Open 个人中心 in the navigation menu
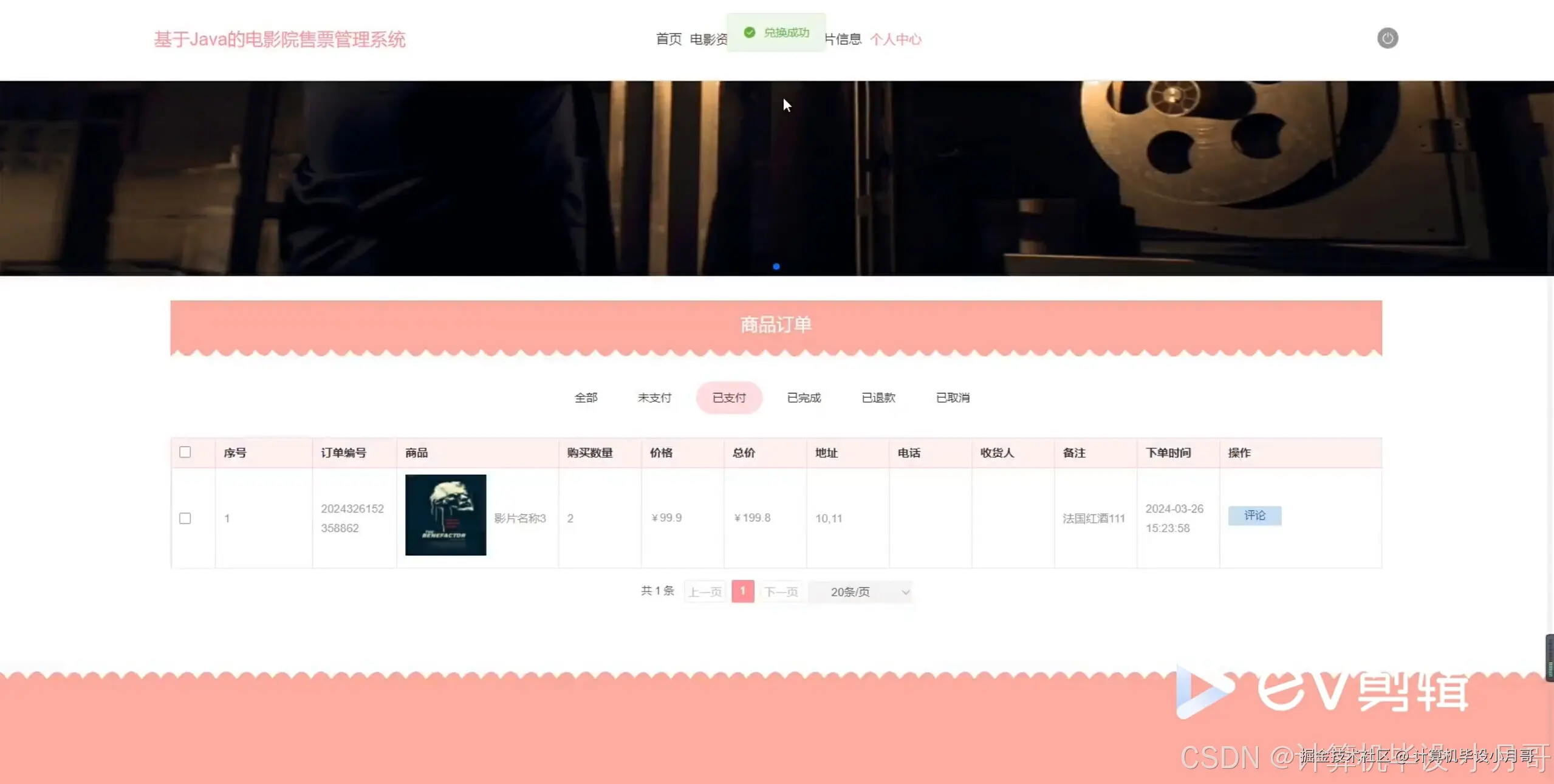Screen dimensions: 1554x784 (895, 39)
